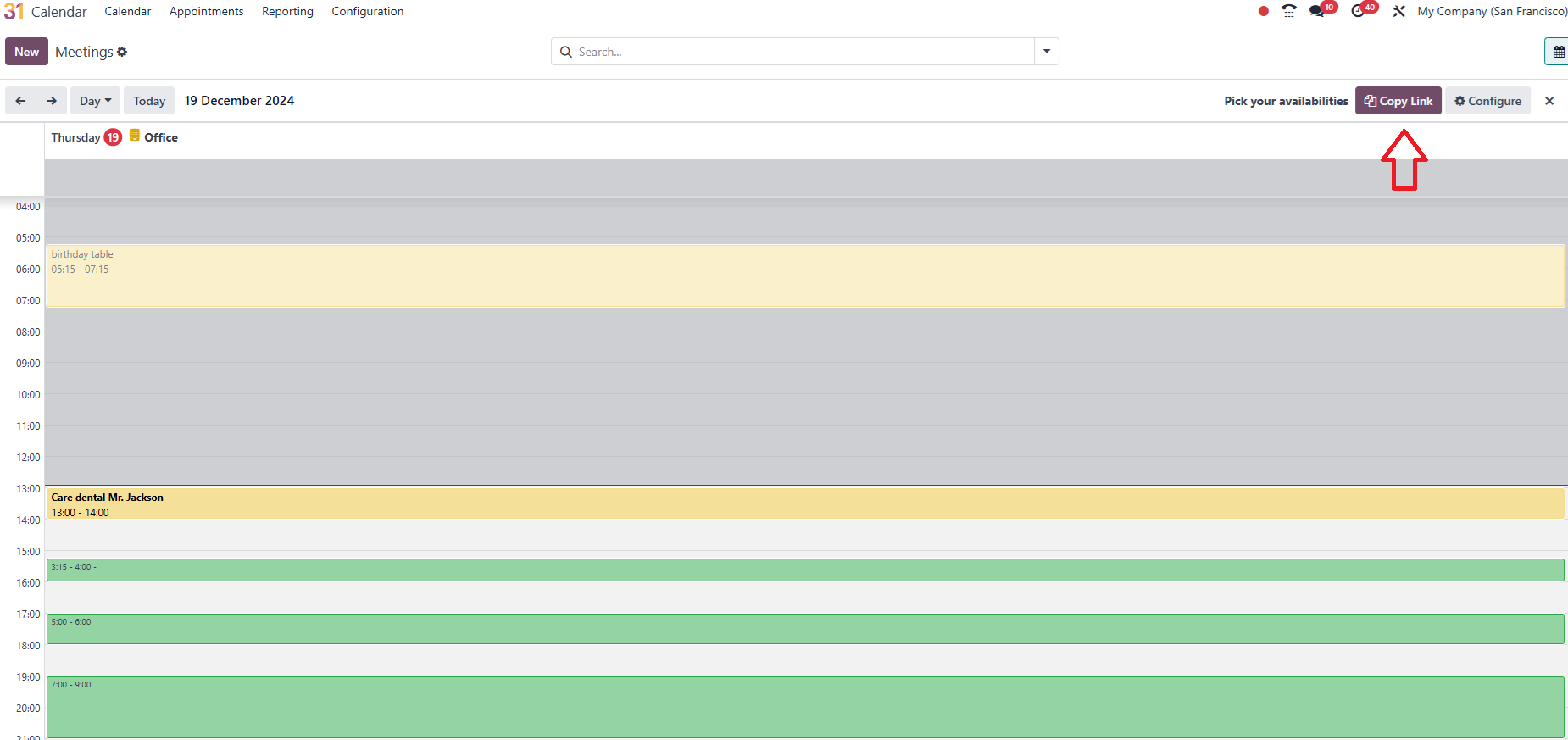
Task: Click the red recording status dot
Action: [x=1263, y=11]
